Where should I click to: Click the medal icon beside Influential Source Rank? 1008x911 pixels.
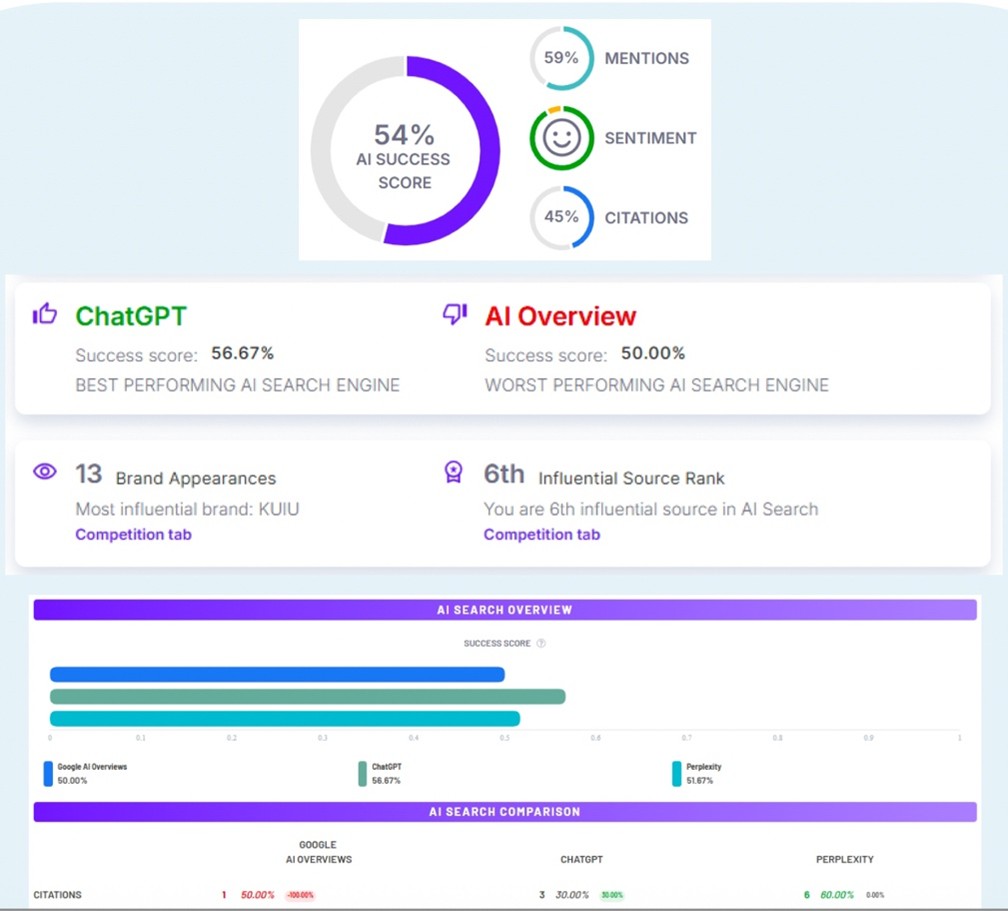tap(454, 472)
